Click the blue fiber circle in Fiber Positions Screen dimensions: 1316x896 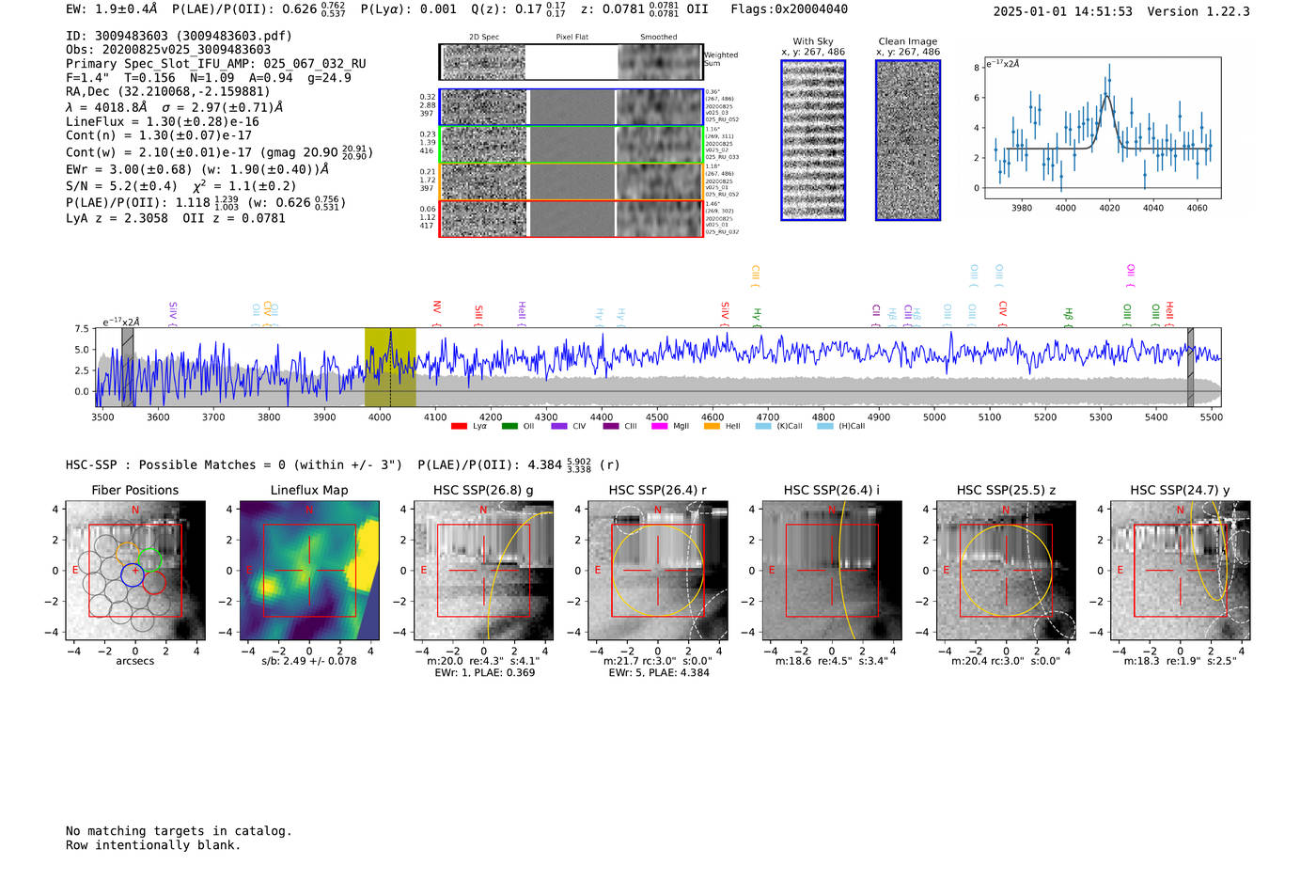pyautogui.click(x=133, y=574)
